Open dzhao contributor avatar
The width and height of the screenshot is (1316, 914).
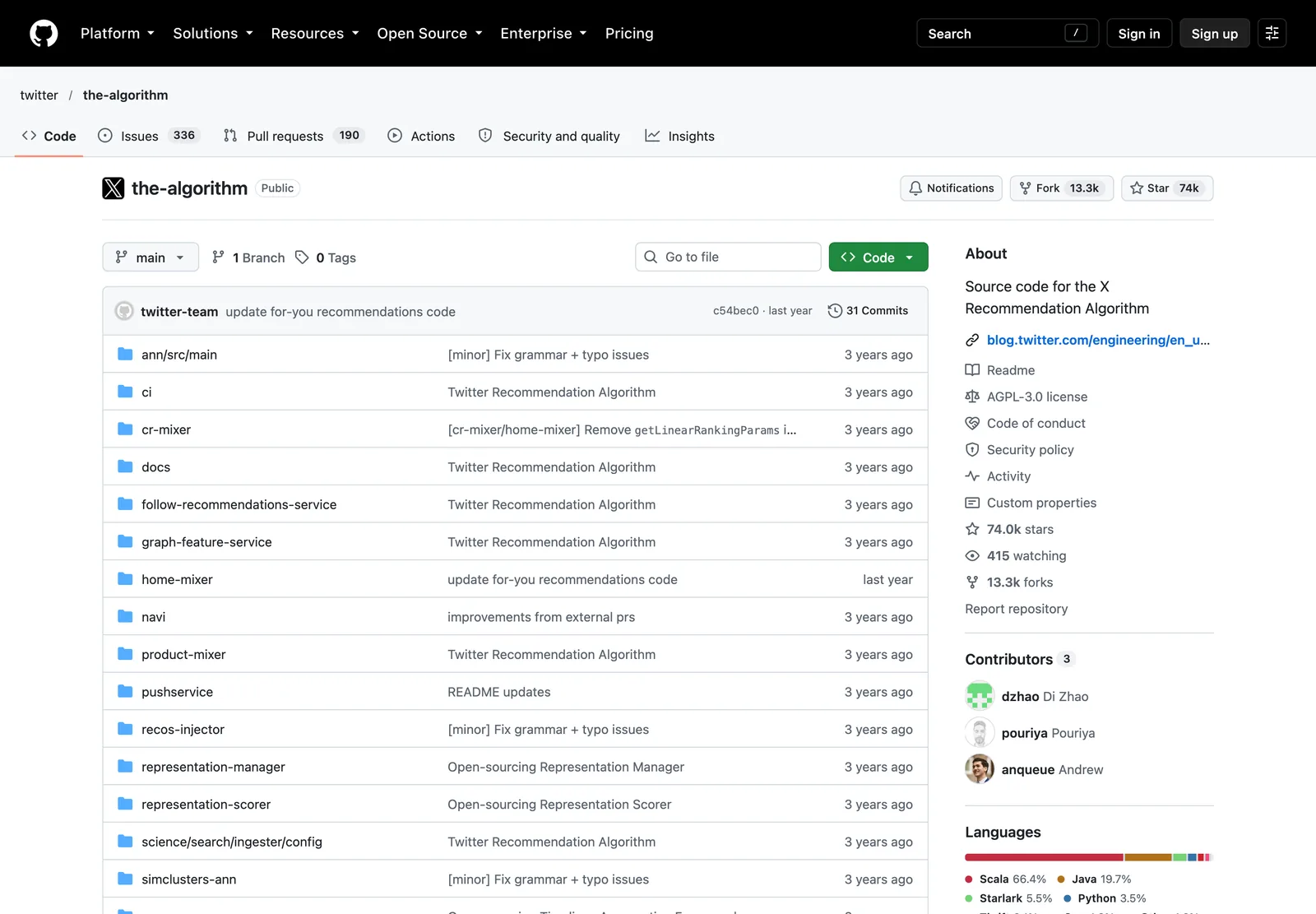coord(980,696)
